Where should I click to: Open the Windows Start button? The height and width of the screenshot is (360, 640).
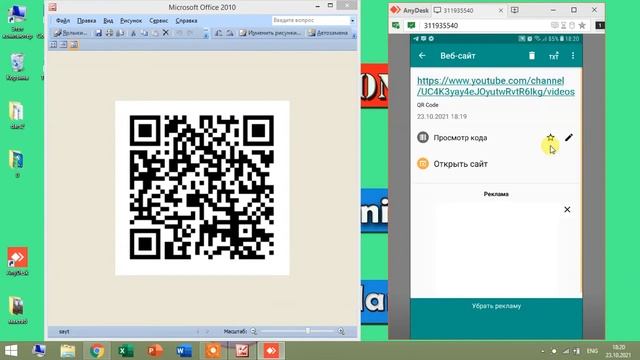tap(11, 351)
